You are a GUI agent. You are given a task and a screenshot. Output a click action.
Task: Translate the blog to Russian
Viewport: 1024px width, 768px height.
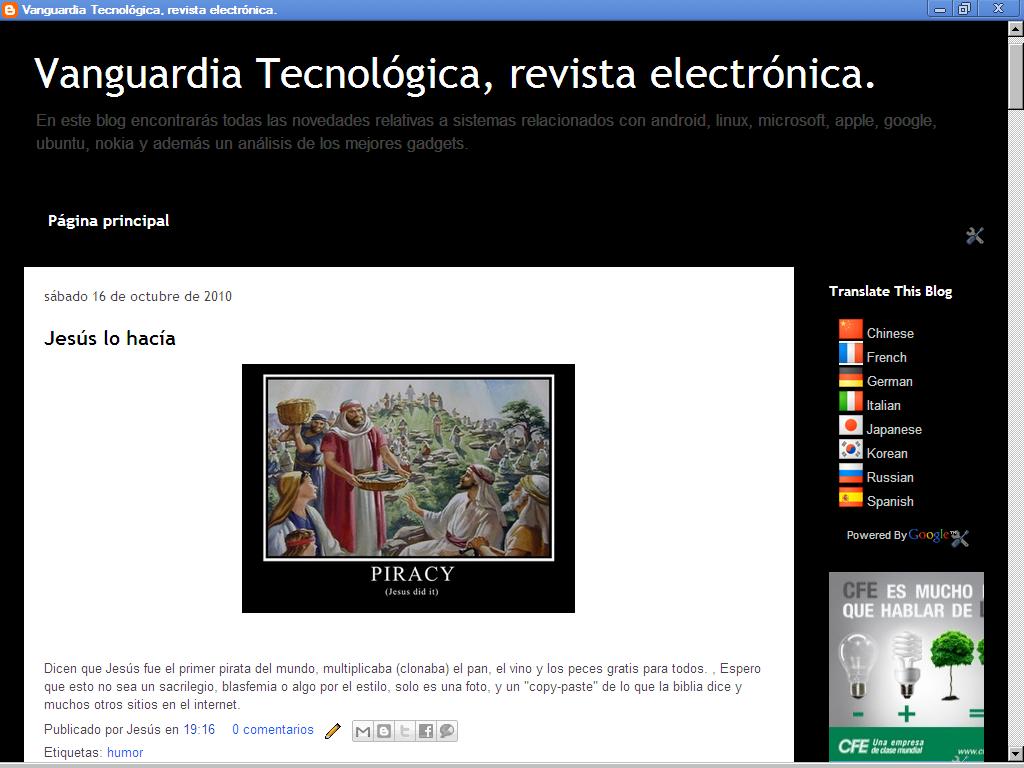pyautogui.click(x=890, y=477)
